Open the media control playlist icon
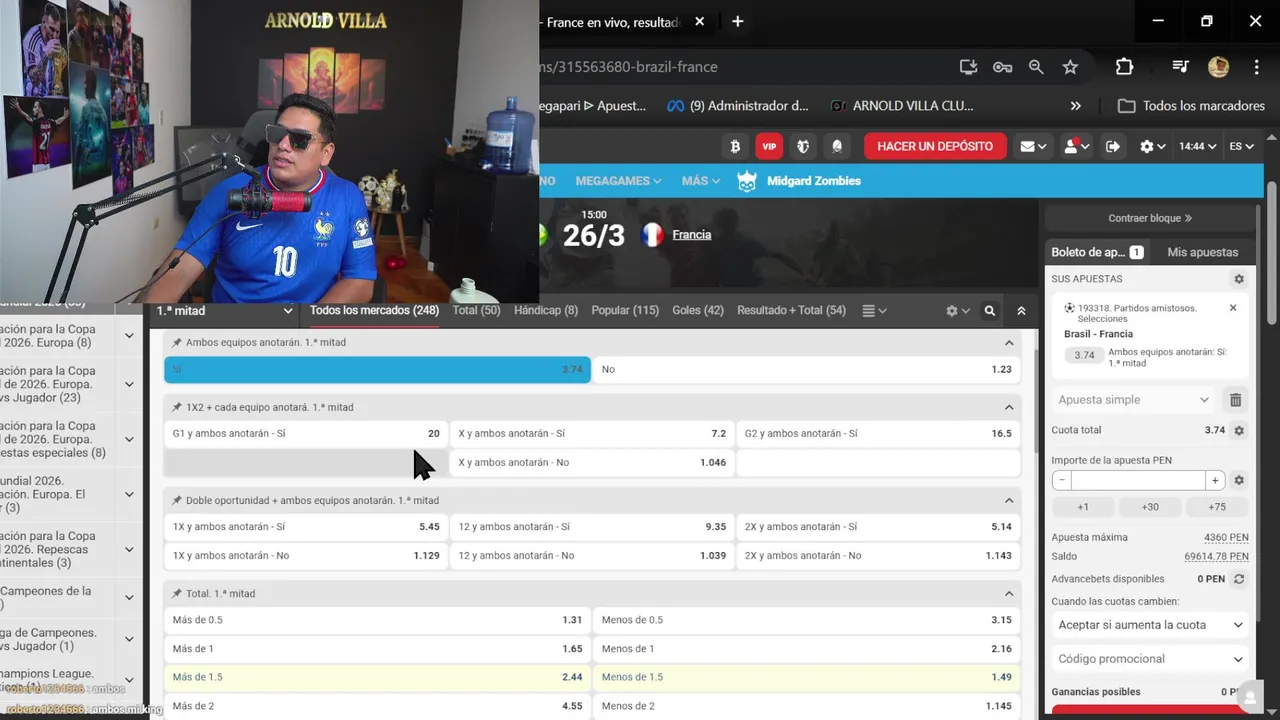This screenshot has height=720, width=1280. 1181,67
